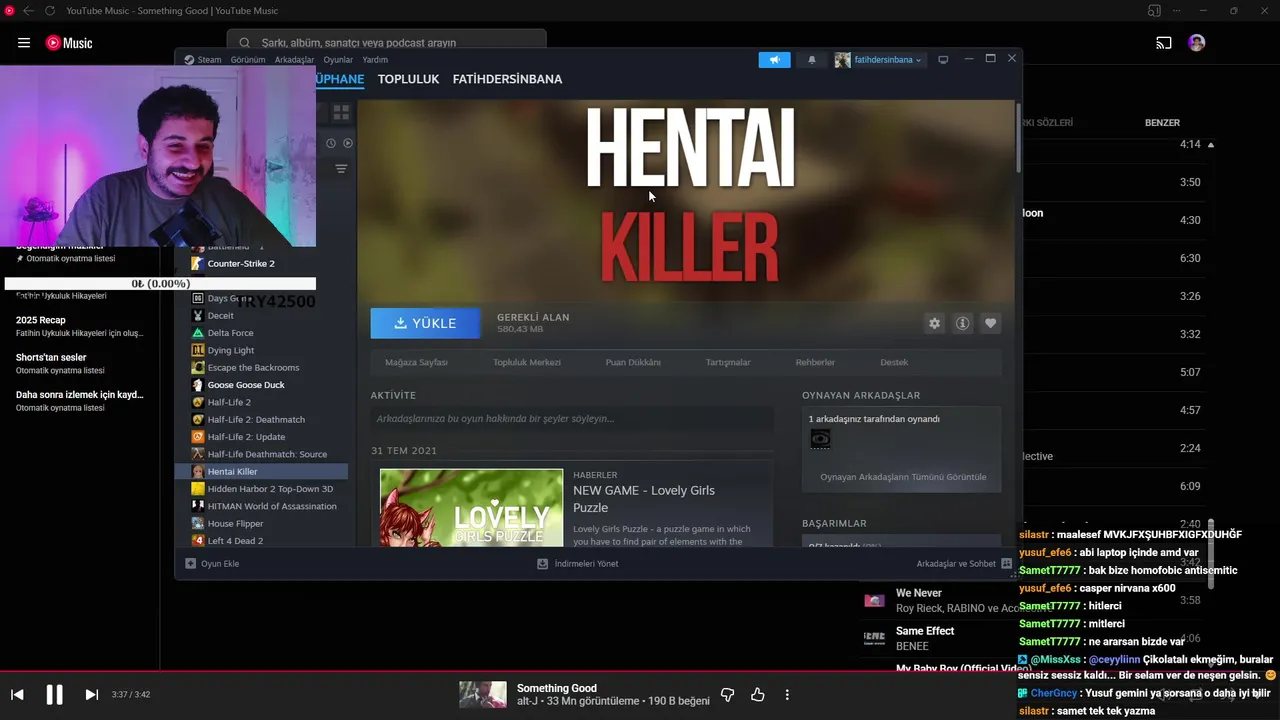
Task: Open Topluluk Merkezi link
Action: pyautogui.click(x=527, y=362)
